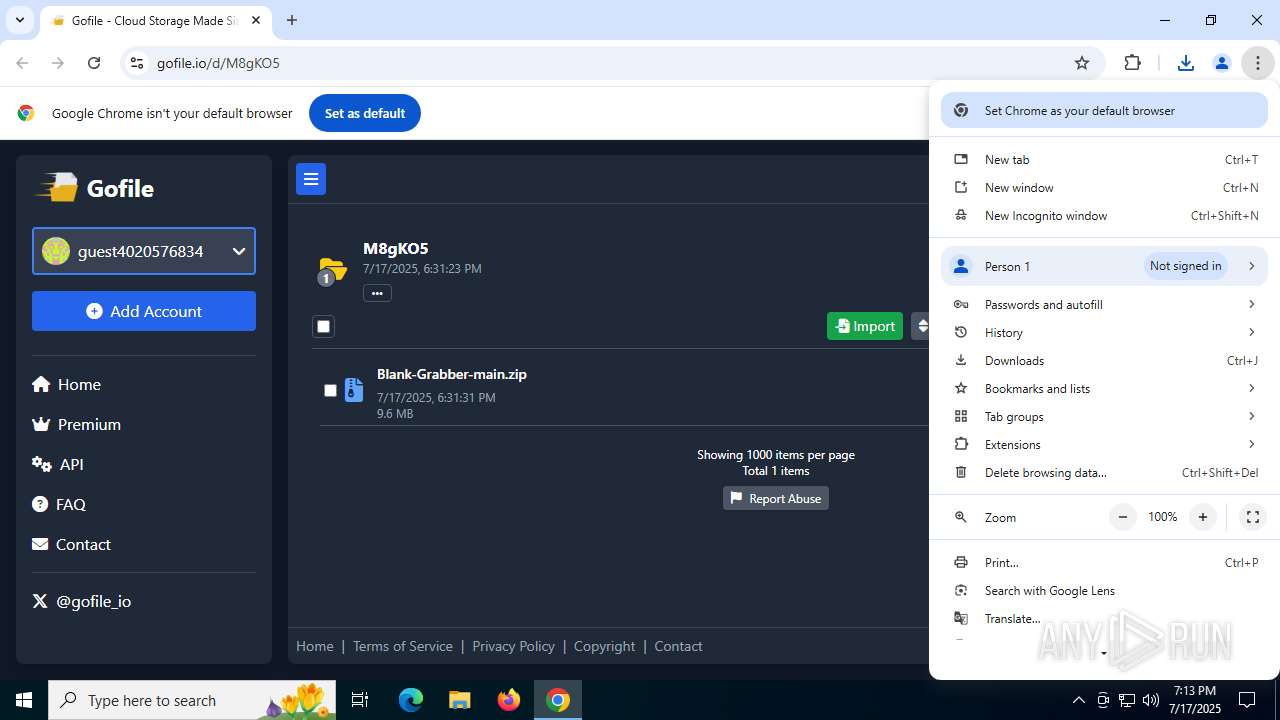This screenshot has height=720, width=1280.
Task: Click the Set as default button
Action: point(364,113)
